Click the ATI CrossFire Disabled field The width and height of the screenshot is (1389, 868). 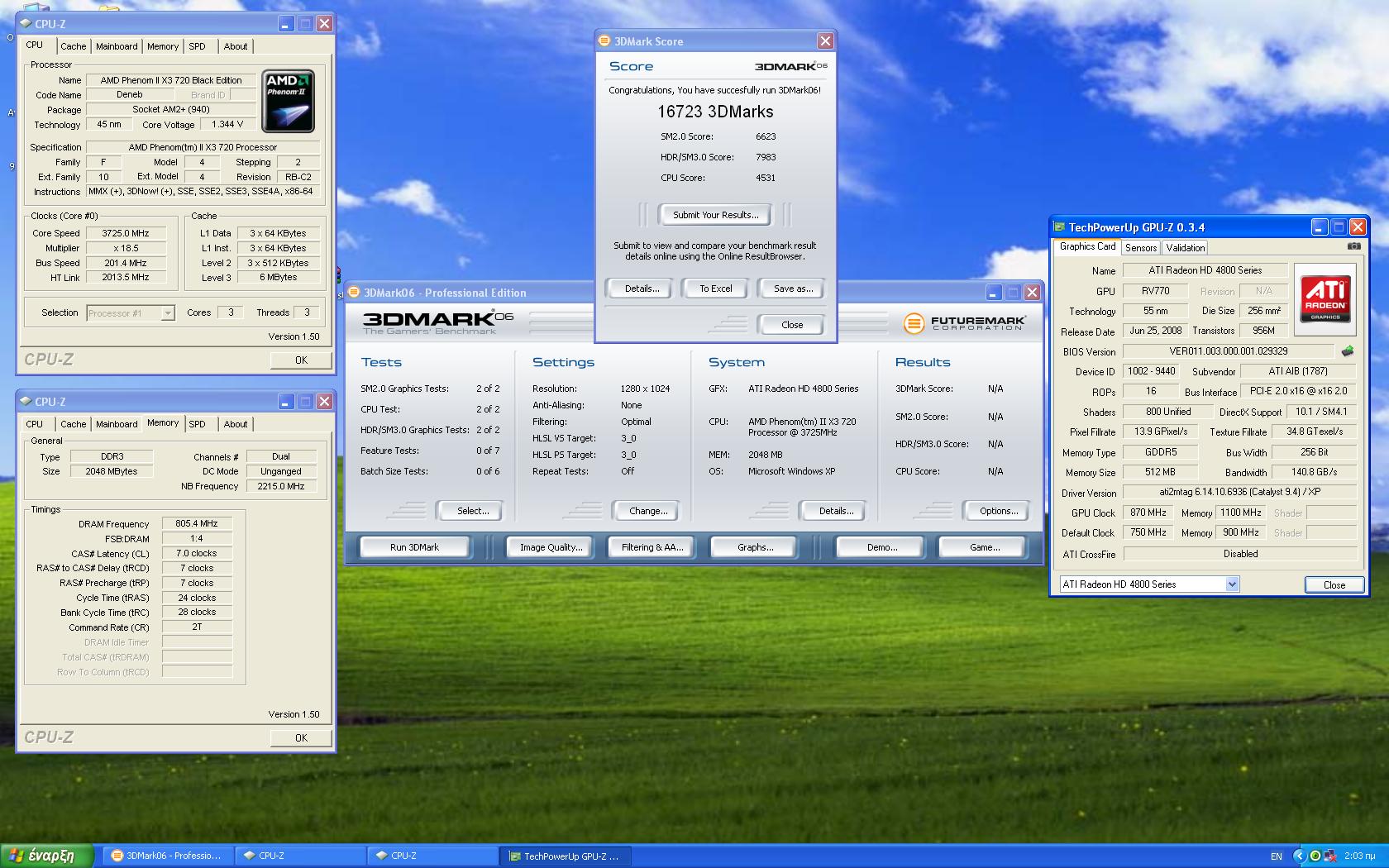(1240, 554)
